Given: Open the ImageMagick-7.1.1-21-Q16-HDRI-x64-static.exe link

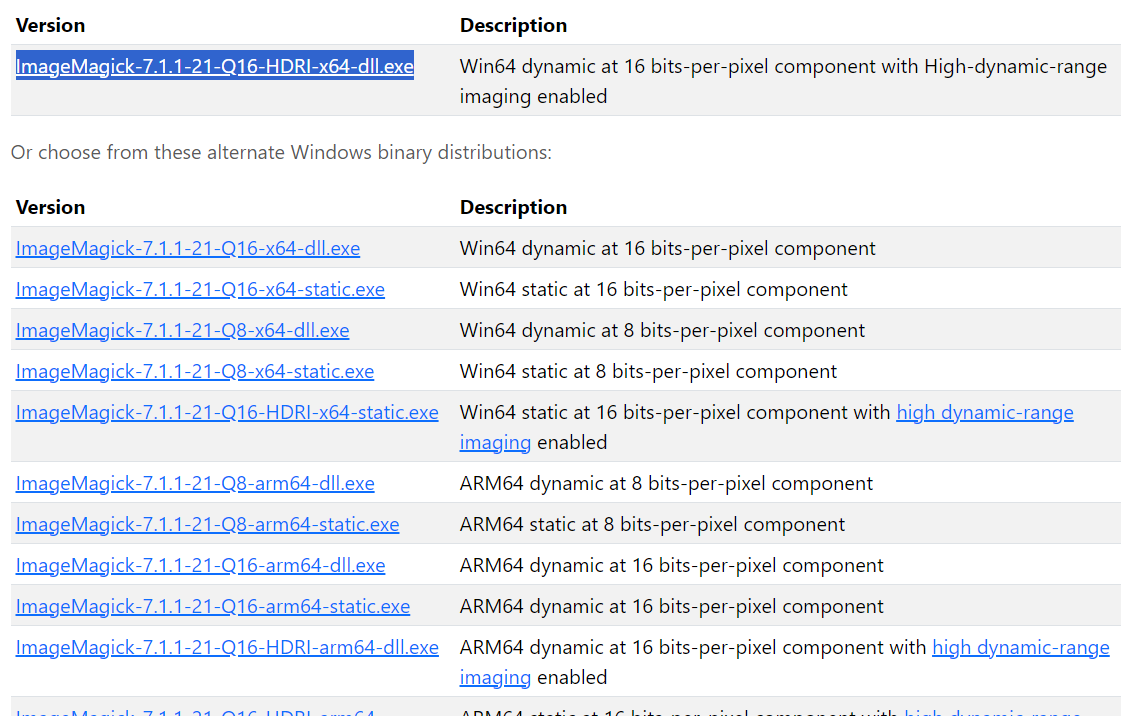Looking at the screenshot, I should (x=227, y=412).
